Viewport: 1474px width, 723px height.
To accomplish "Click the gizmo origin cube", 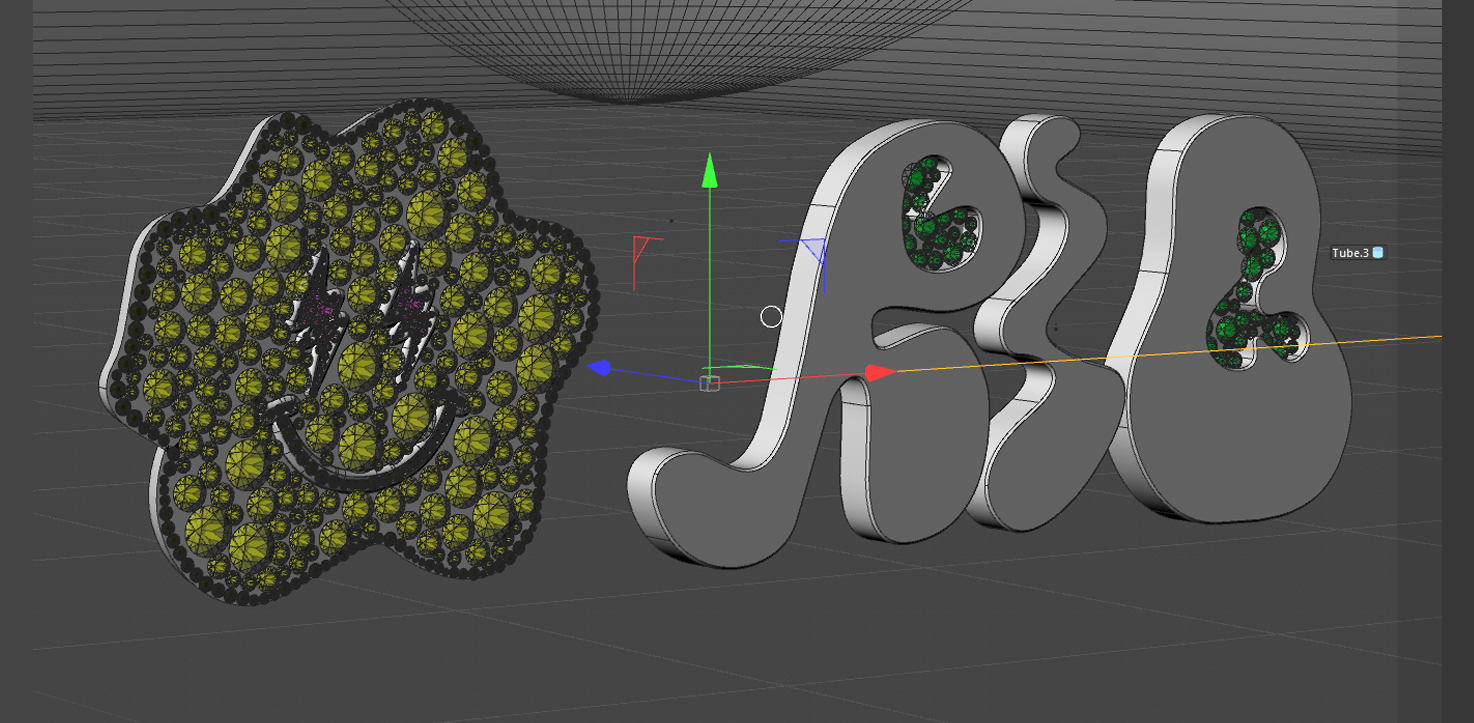I will [x=709, y=383].
